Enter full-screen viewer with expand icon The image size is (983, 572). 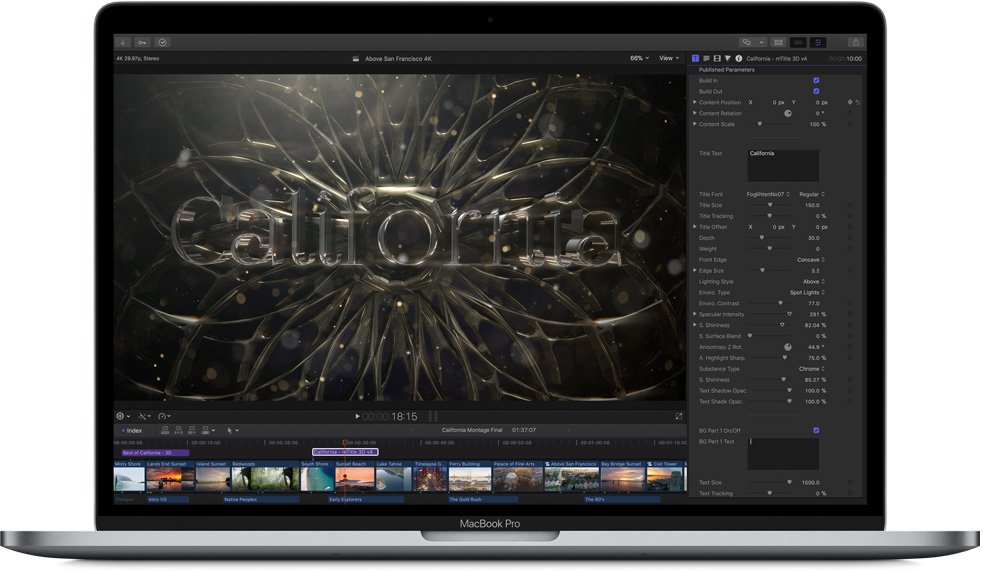[x=678, y=416]
